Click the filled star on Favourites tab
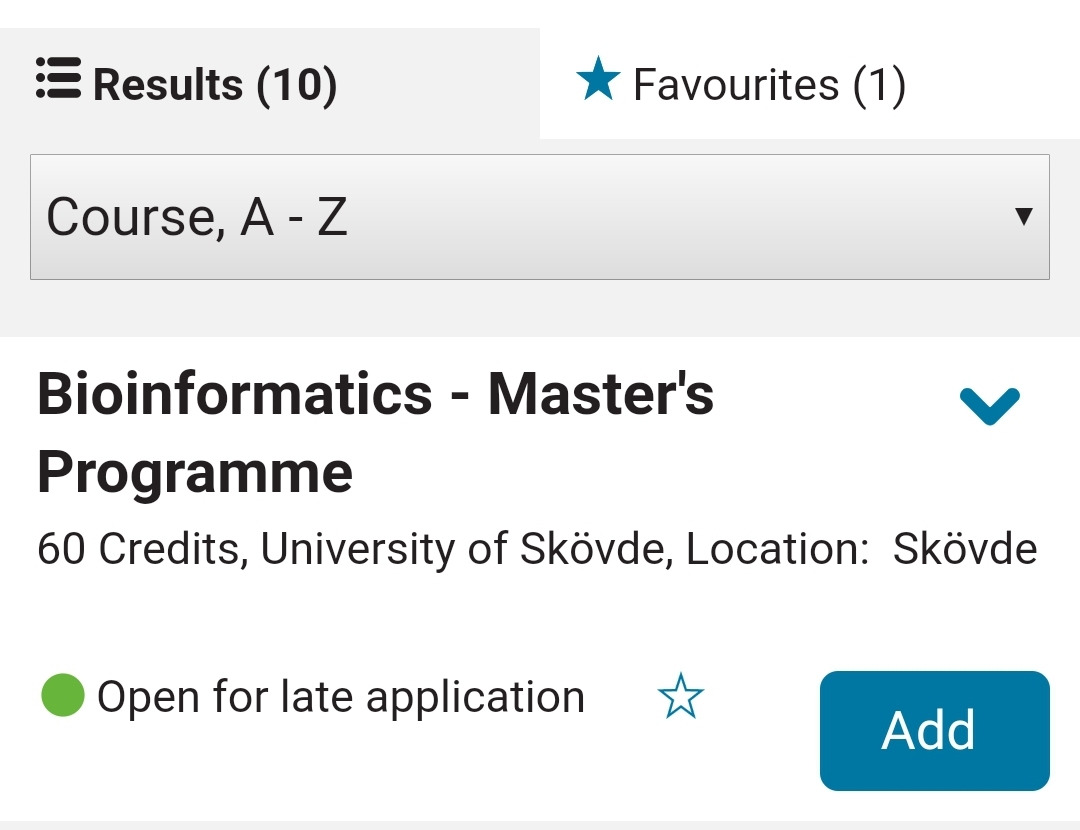The image size is (1080, 830). (x=598, y=79)
